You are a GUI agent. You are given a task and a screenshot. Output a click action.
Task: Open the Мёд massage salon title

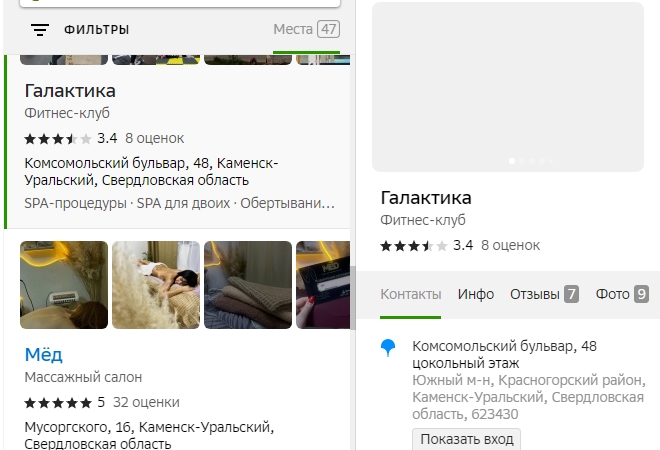[44, 354]
